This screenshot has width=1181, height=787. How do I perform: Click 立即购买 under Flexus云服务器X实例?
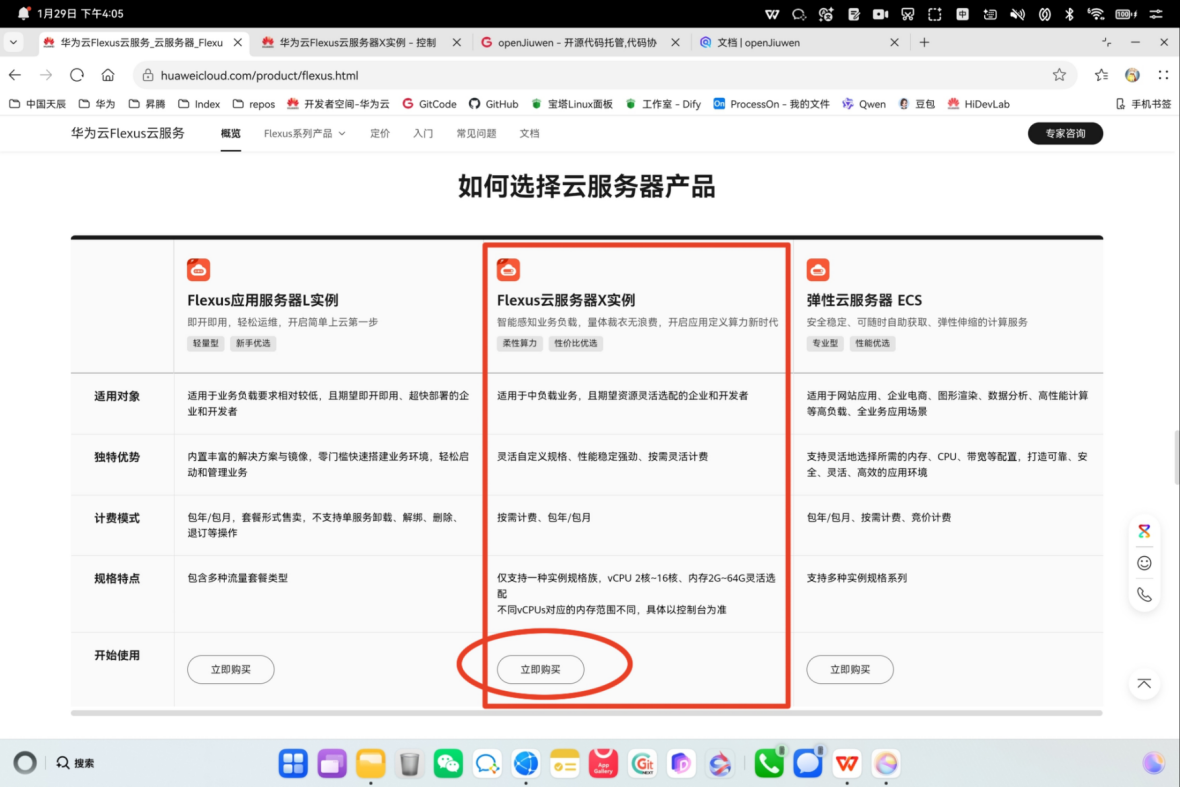540,670
